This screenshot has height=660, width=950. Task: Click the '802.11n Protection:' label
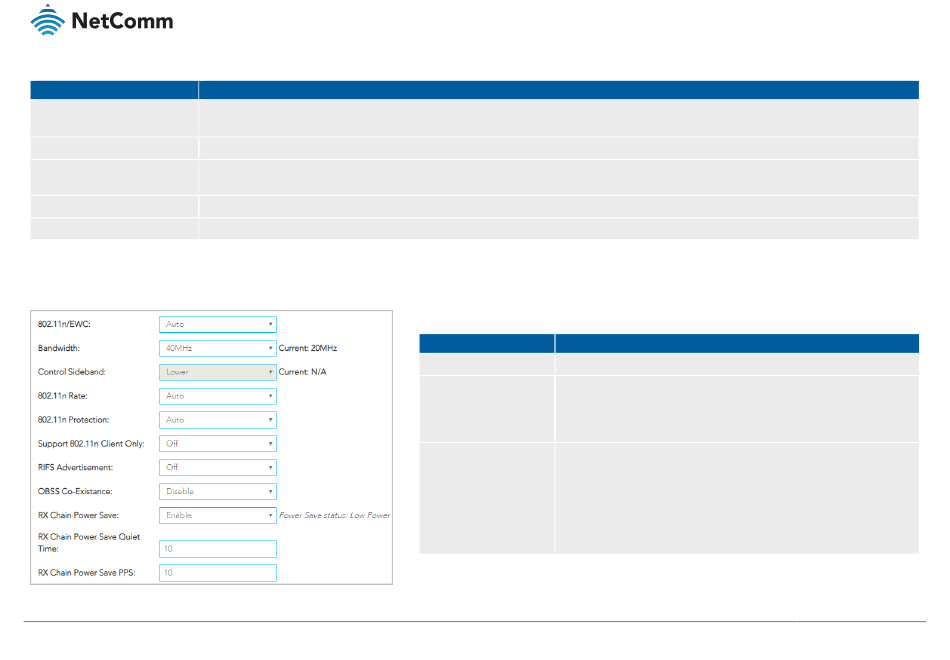73,420
